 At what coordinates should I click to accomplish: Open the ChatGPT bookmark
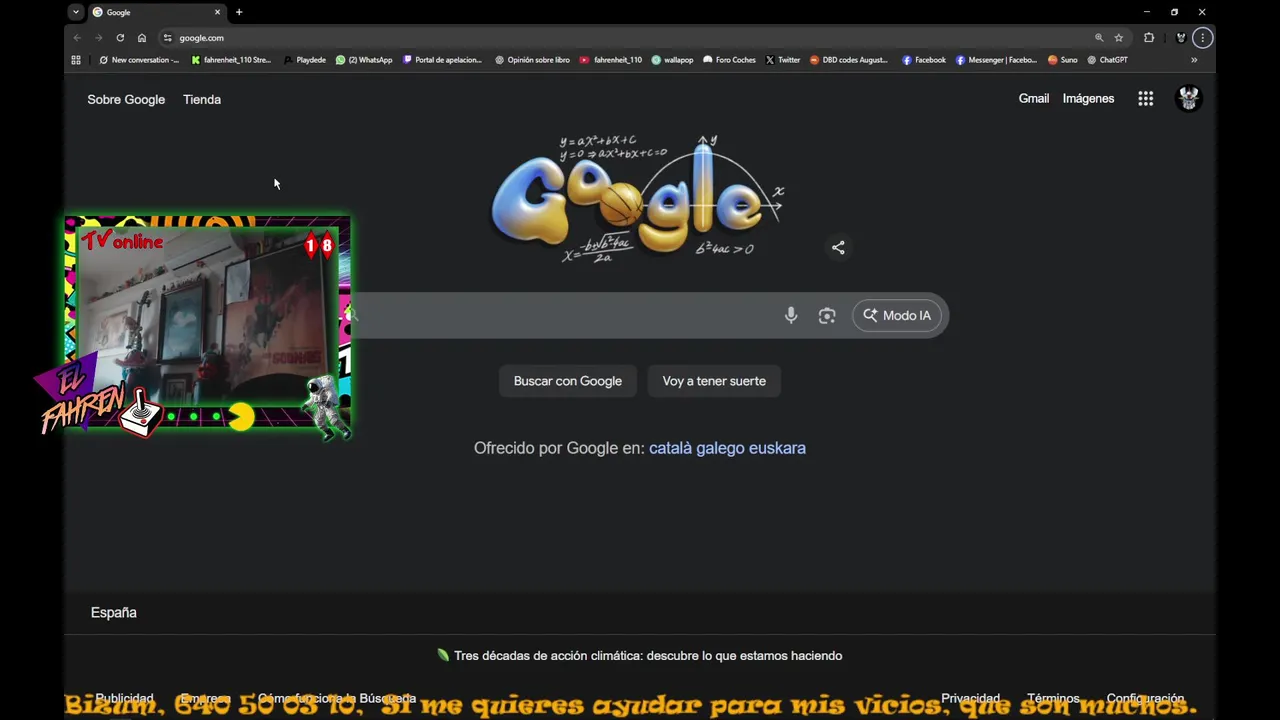[1107, 60]
